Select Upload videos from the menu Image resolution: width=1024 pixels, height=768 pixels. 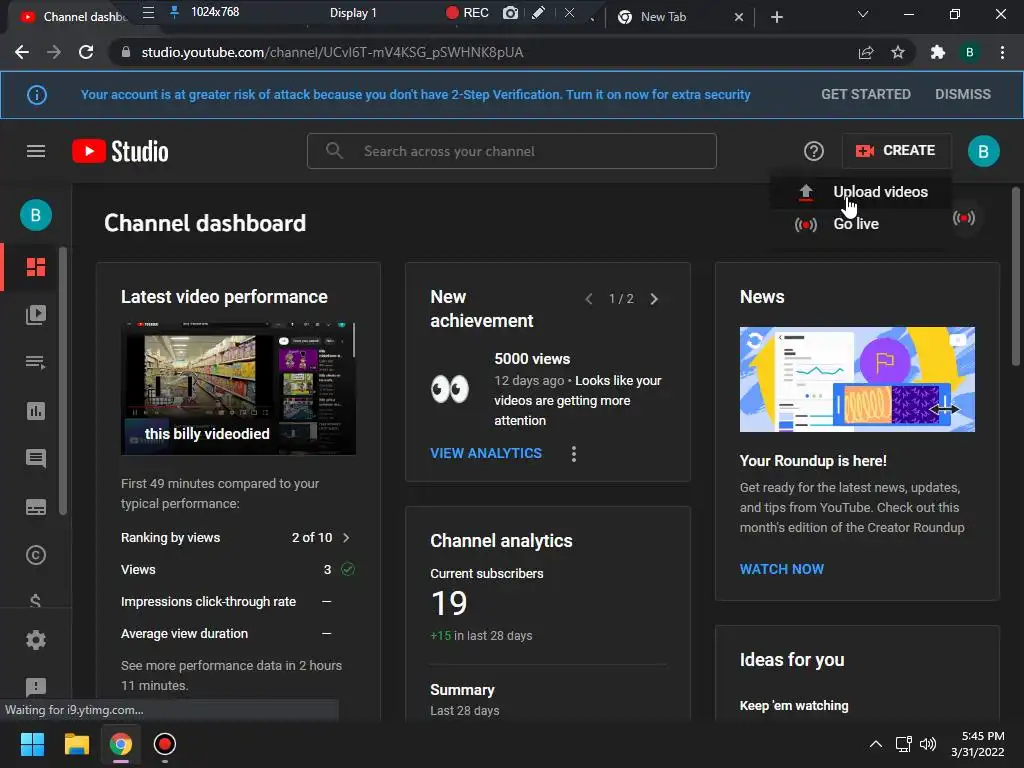click(861, 192)
